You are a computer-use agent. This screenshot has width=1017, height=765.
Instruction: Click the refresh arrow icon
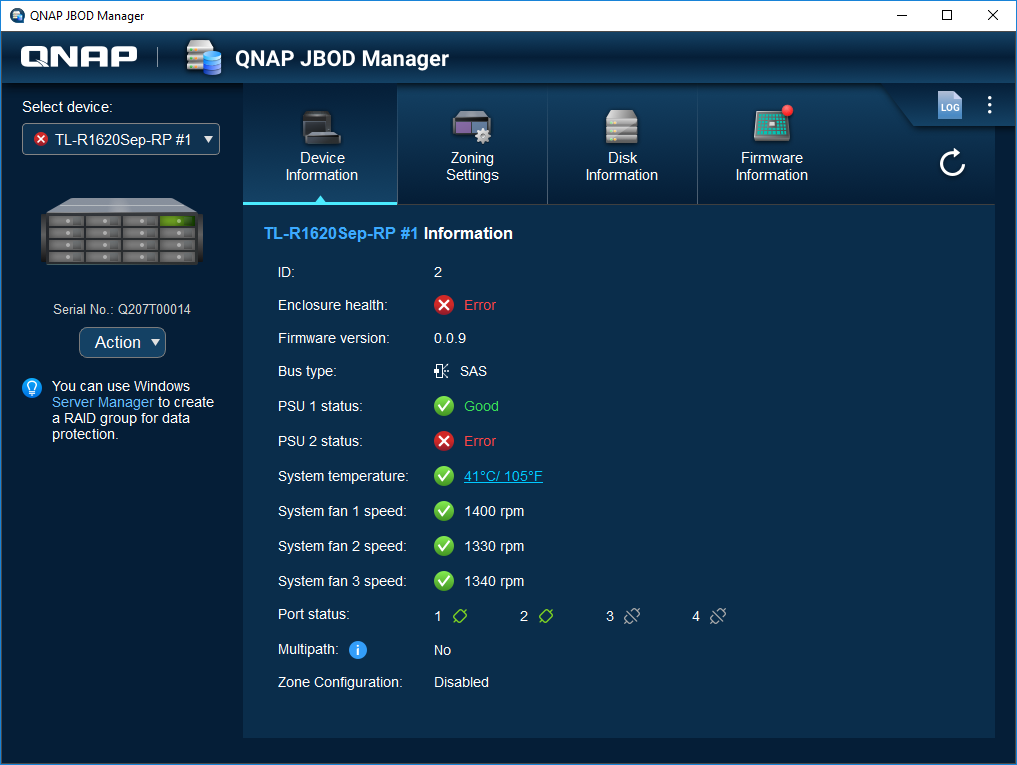(x=952, y=163)
